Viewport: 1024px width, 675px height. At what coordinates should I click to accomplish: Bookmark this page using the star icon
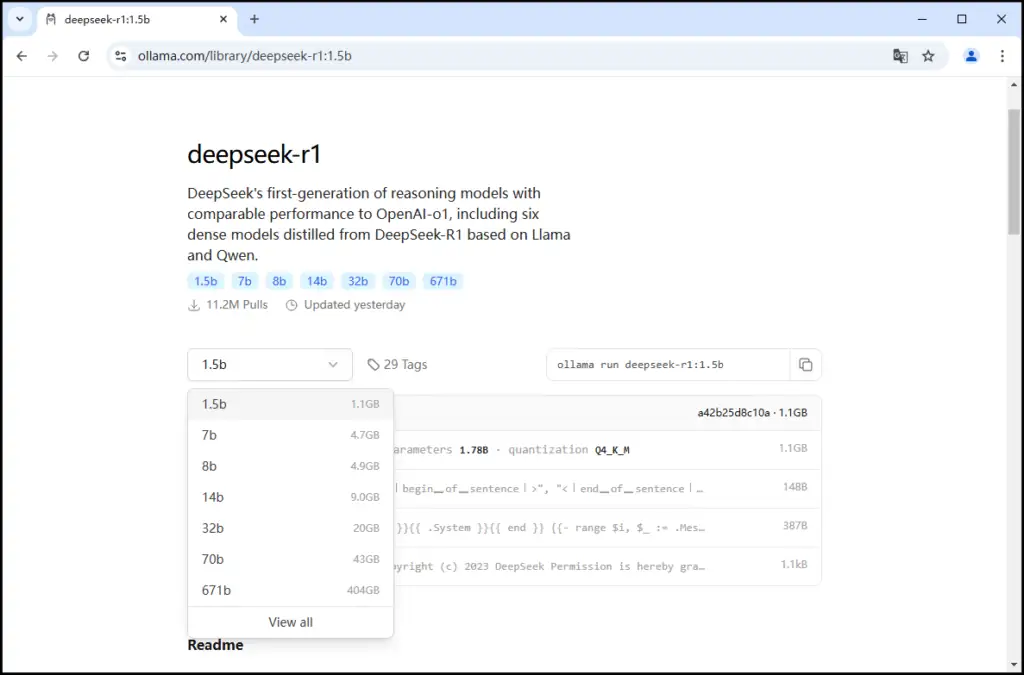coord(928,56)
